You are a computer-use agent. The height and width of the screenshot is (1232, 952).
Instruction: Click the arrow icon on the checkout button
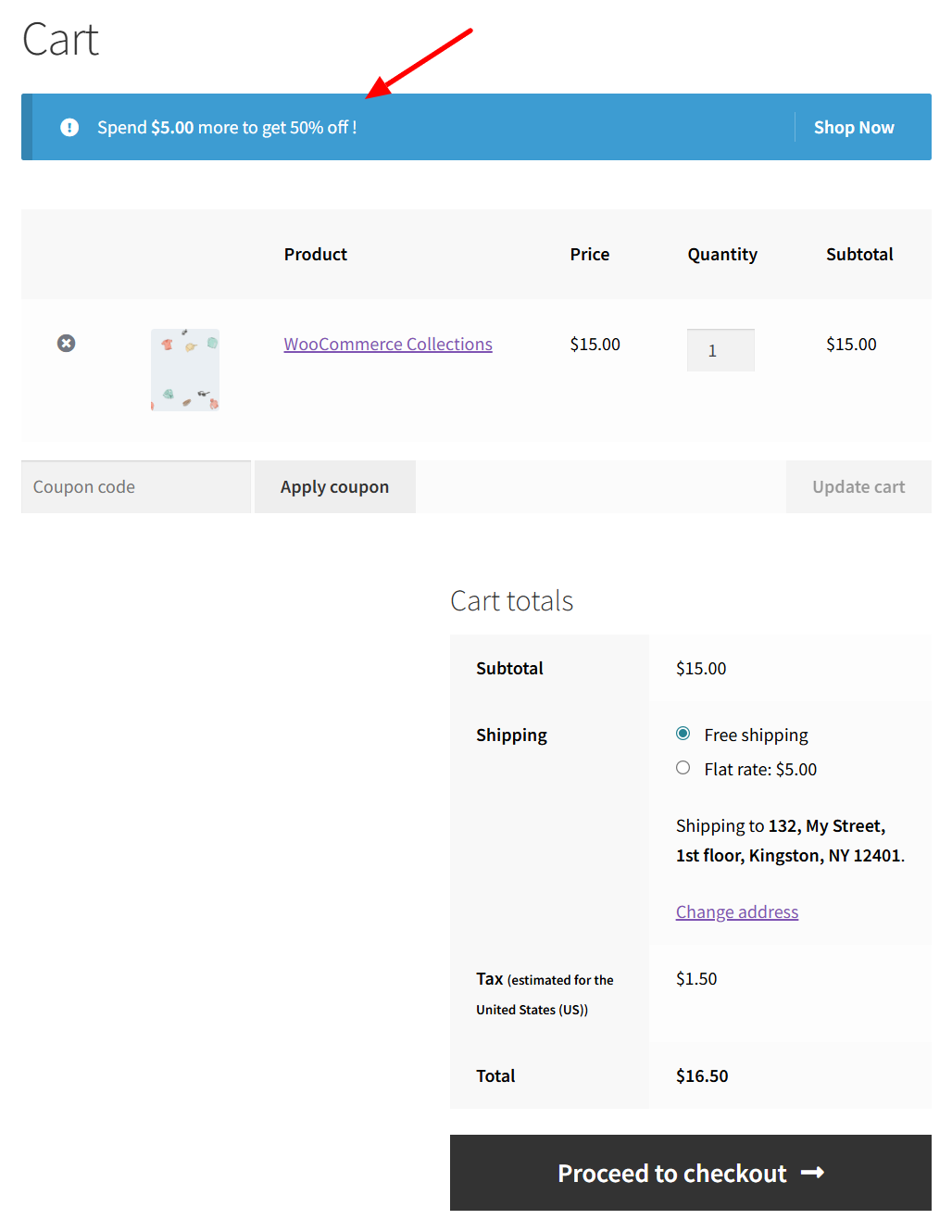[x=812, y=1173]
